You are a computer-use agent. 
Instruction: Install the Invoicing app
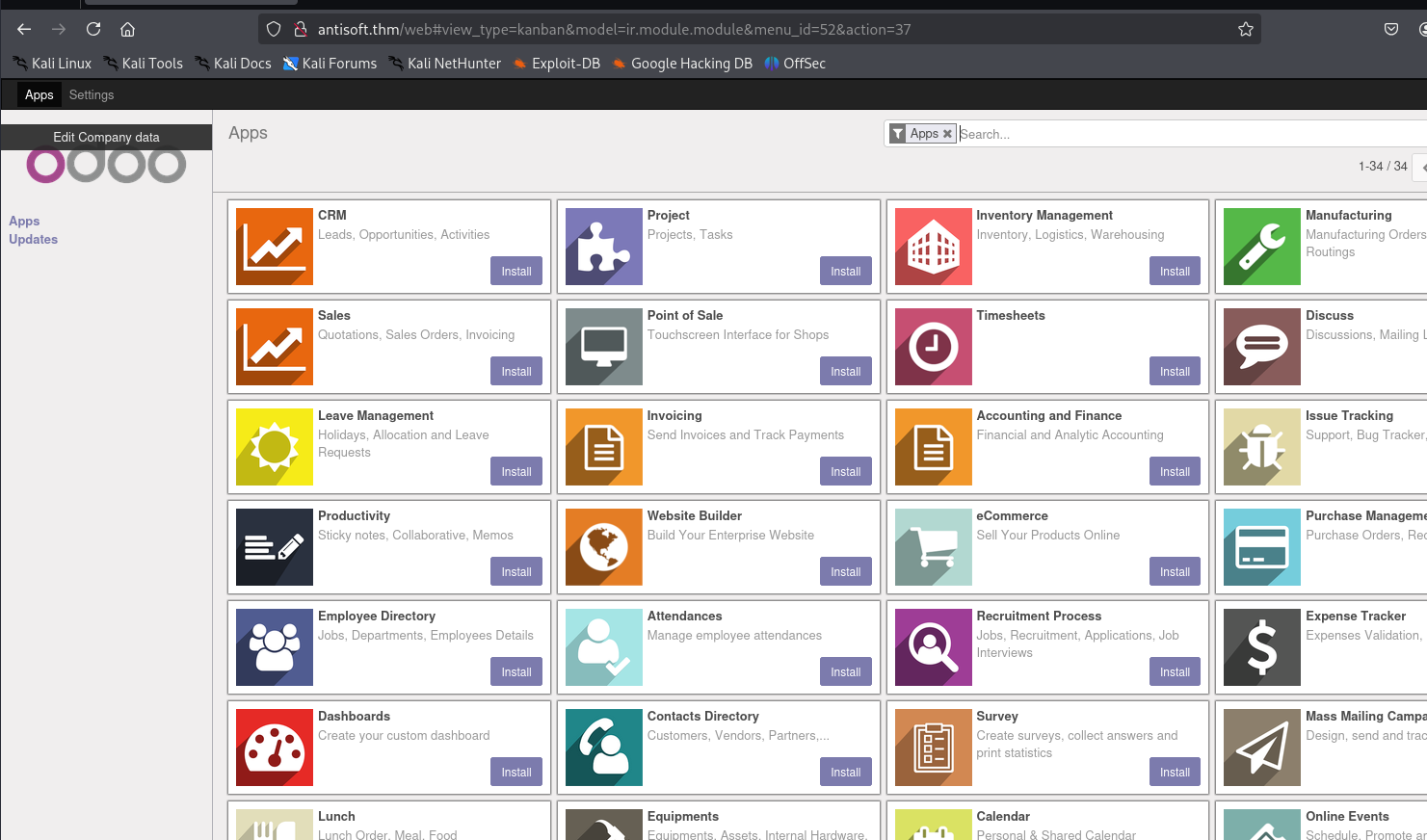[846, 472]
